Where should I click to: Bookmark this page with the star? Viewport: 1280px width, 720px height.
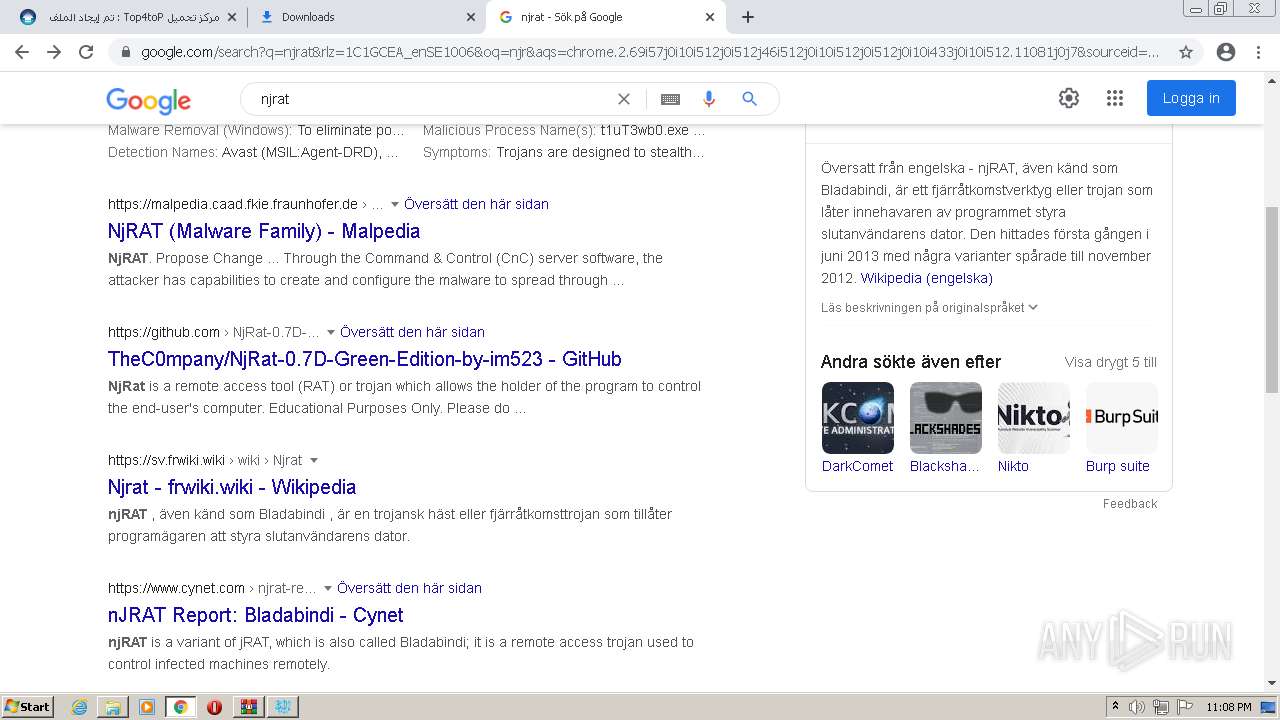[1186, 52]
